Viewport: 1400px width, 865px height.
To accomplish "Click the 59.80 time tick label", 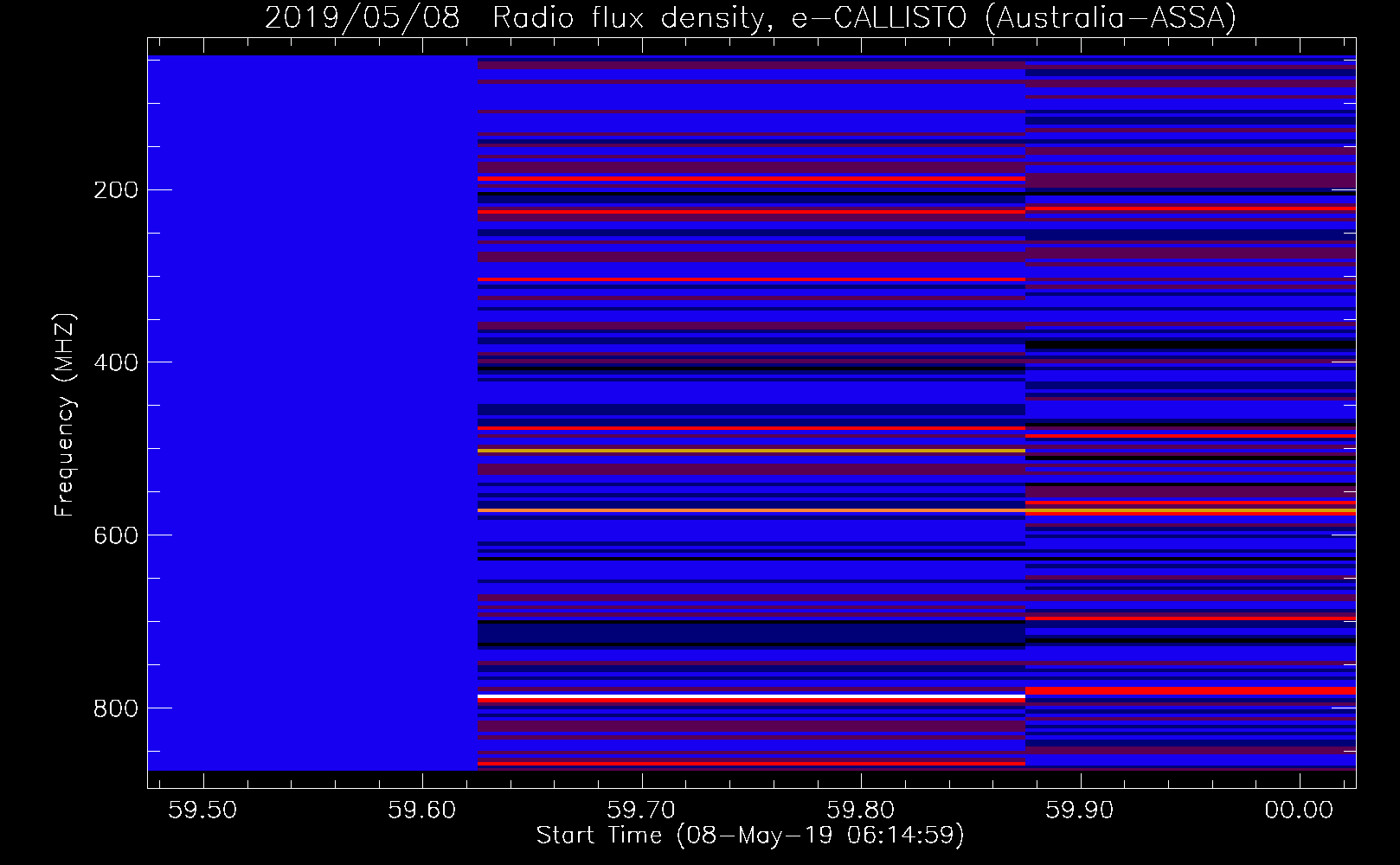I will [x=861, y=810].
